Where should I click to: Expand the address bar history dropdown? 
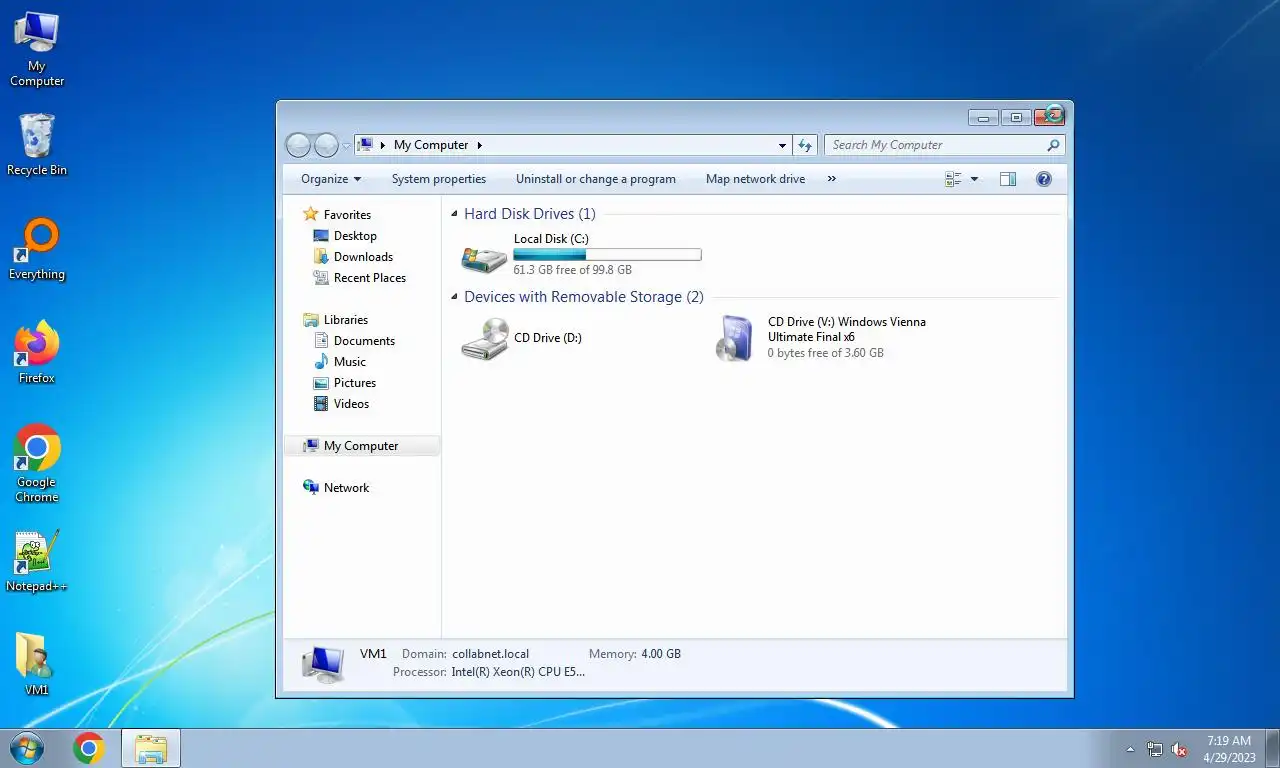[x=782, y=146]
